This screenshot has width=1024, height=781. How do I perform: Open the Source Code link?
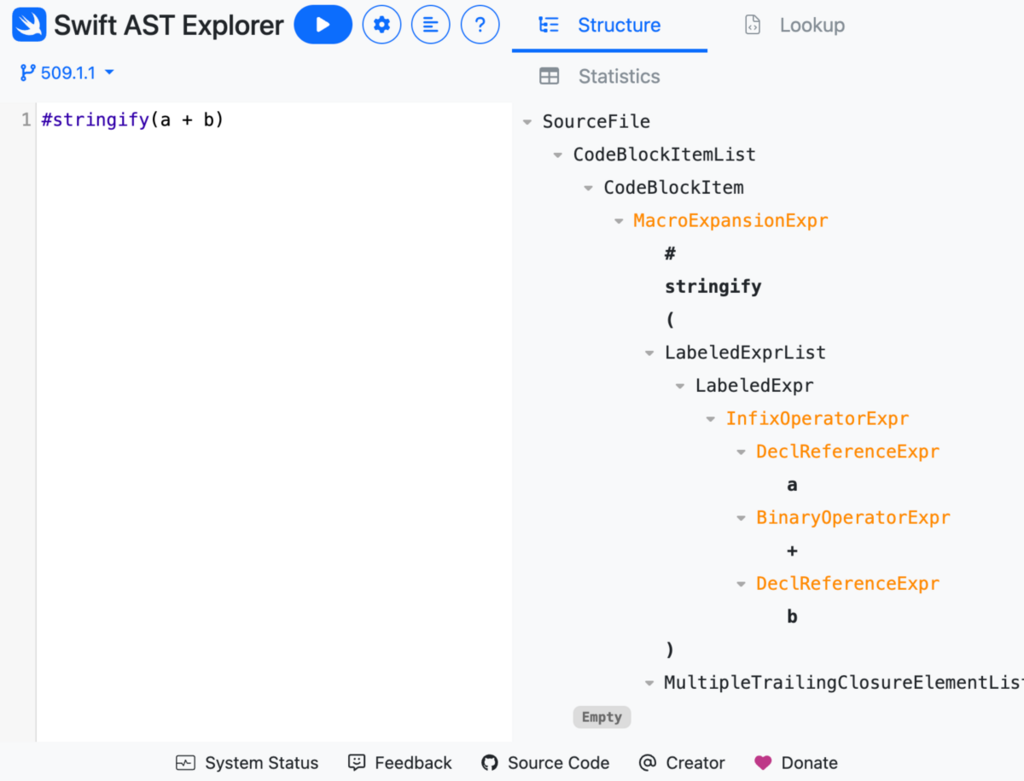click(545, 763)
